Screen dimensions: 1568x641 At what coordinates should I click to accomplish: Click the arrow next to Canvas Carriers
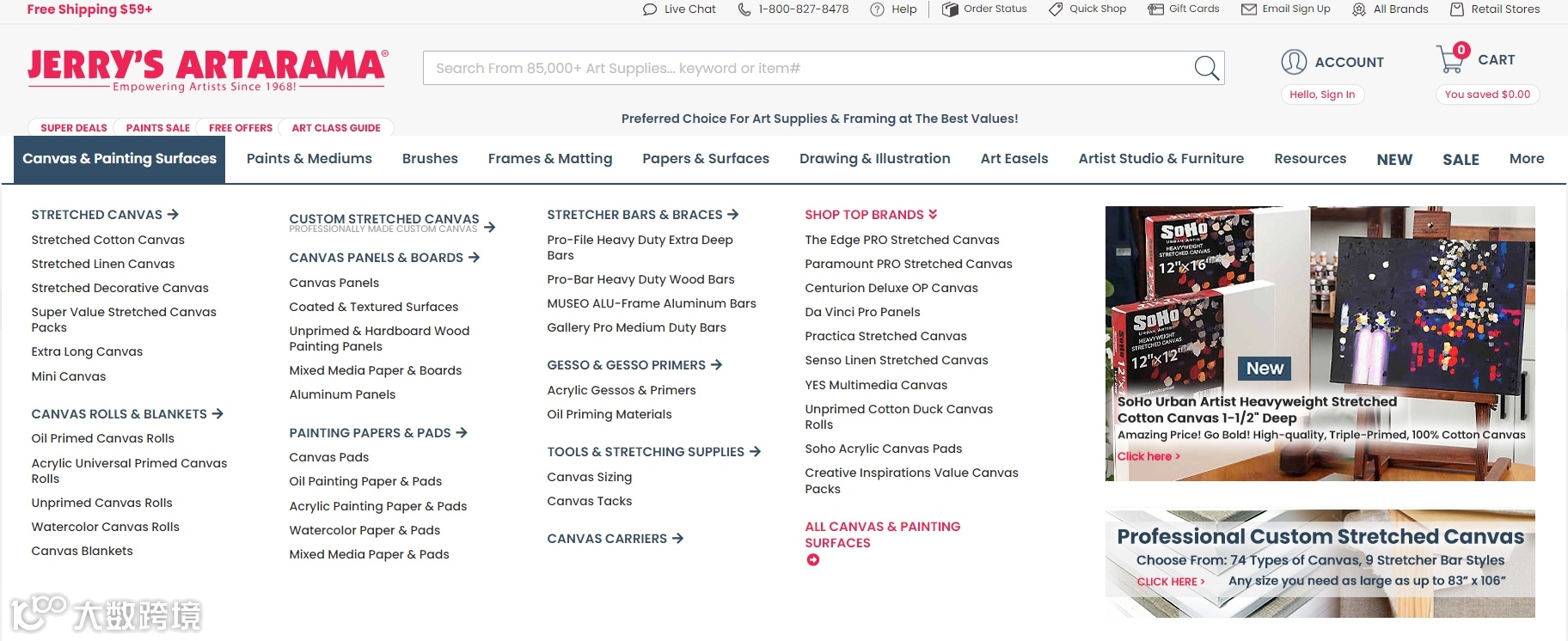pos(677,539)
